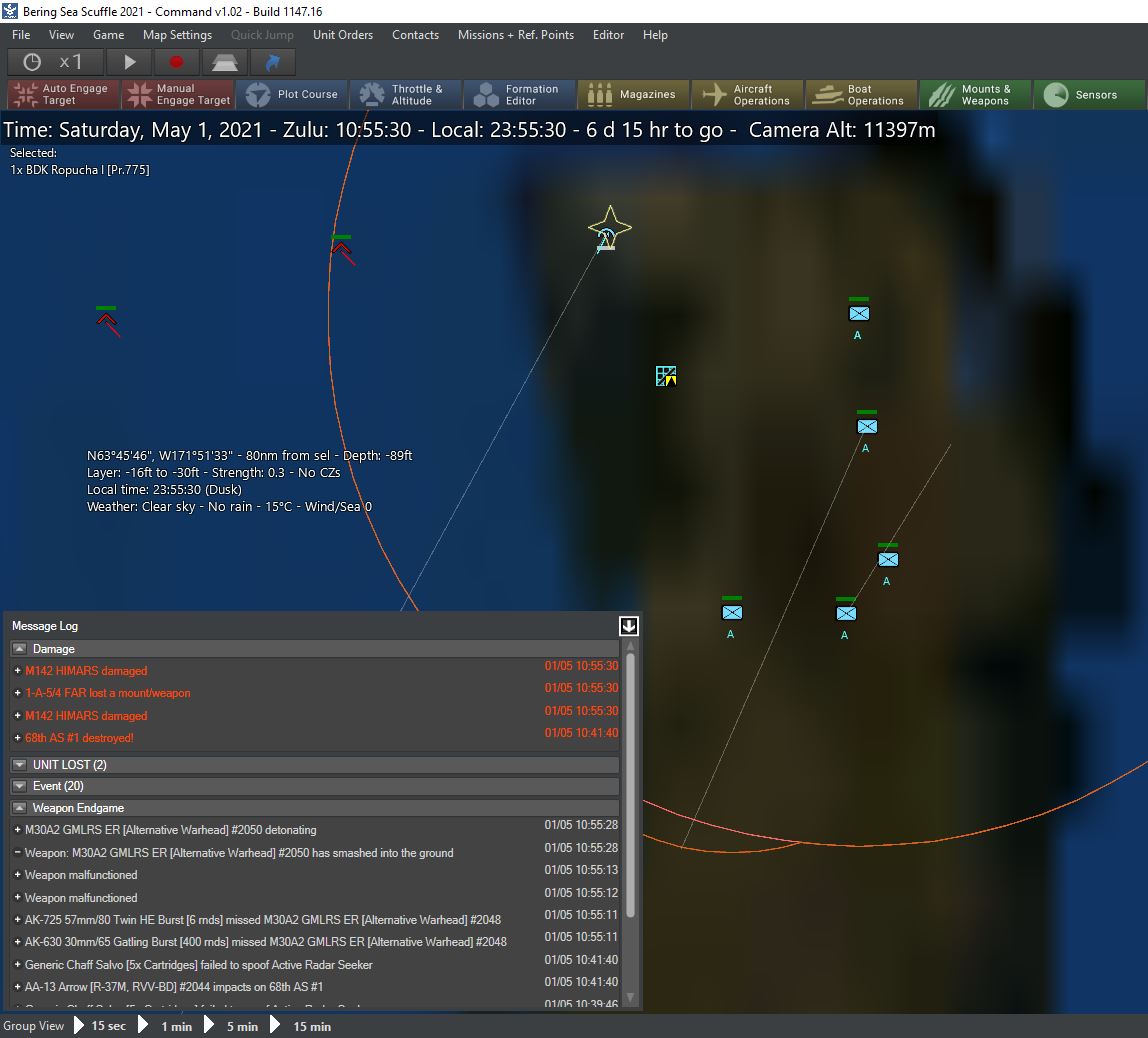This screenshot has width=1148, height=1038.
Task: Expand M30A2 GMLRS #2050 detonating message
Action: (18, 829)
